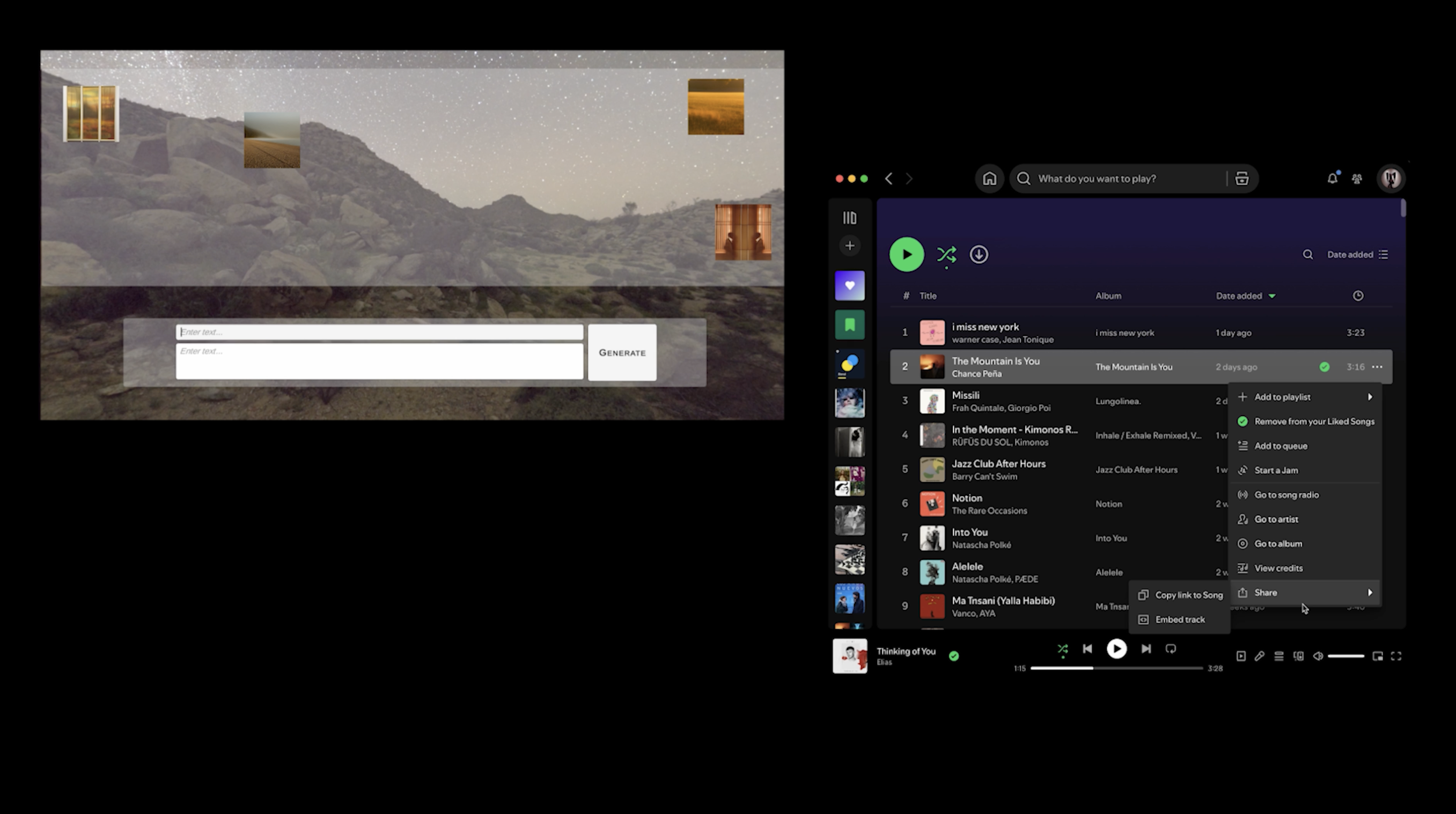This screenshot has width=1456, height=814.
Task: Click the duration clock column header
Action: [x=1358, y=295]
